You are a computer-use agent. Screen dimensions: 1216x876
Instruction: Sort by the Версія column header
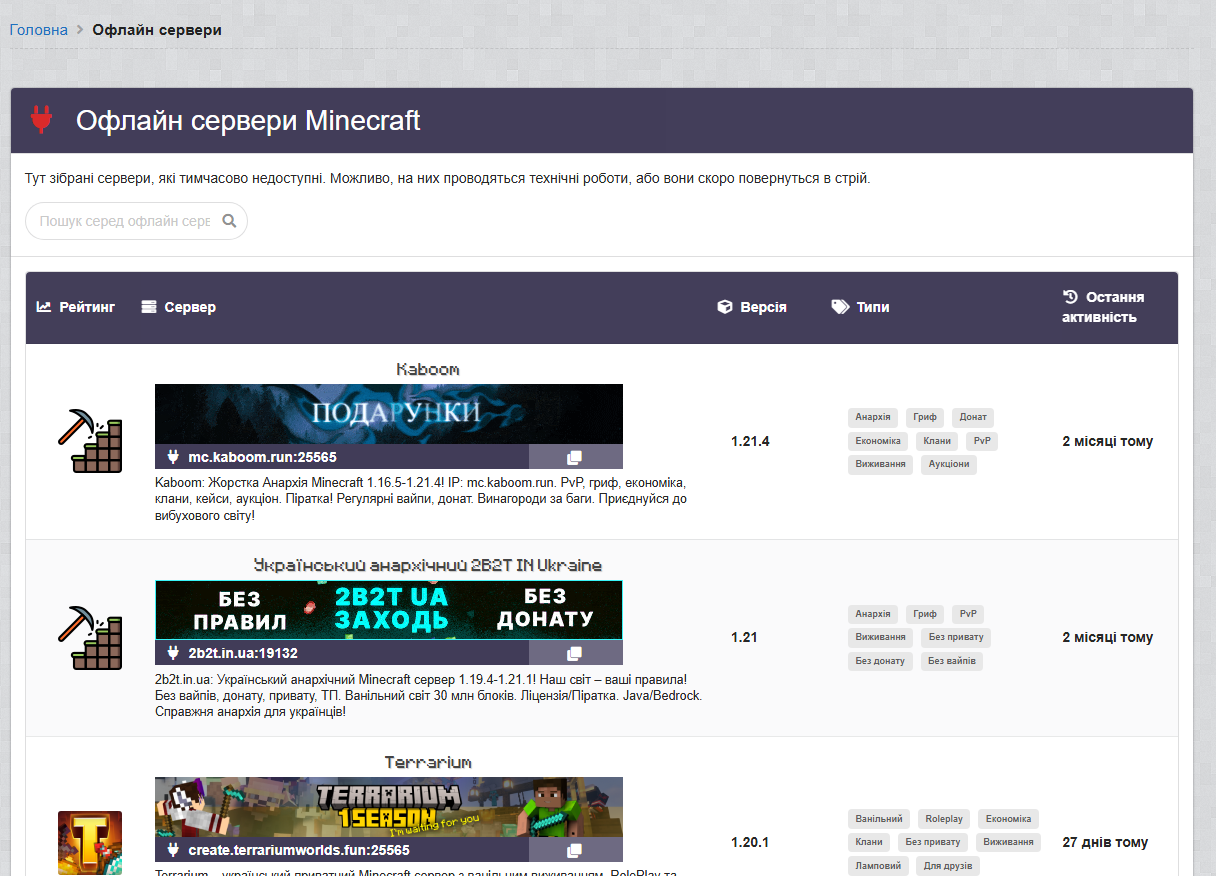[x=752, y=307]
